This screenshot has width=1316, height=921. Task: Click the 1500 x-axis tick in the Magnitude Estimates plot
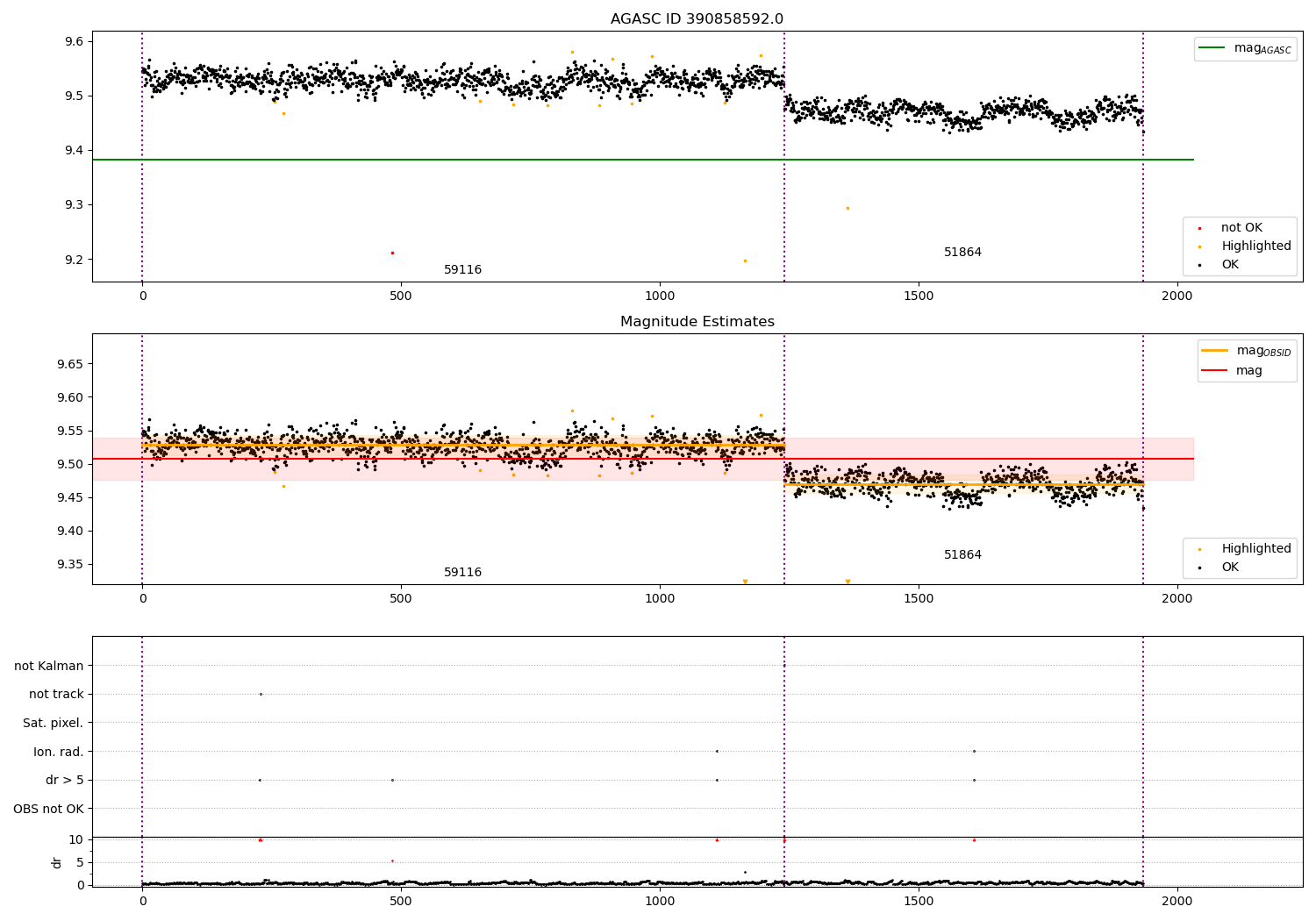919,599
